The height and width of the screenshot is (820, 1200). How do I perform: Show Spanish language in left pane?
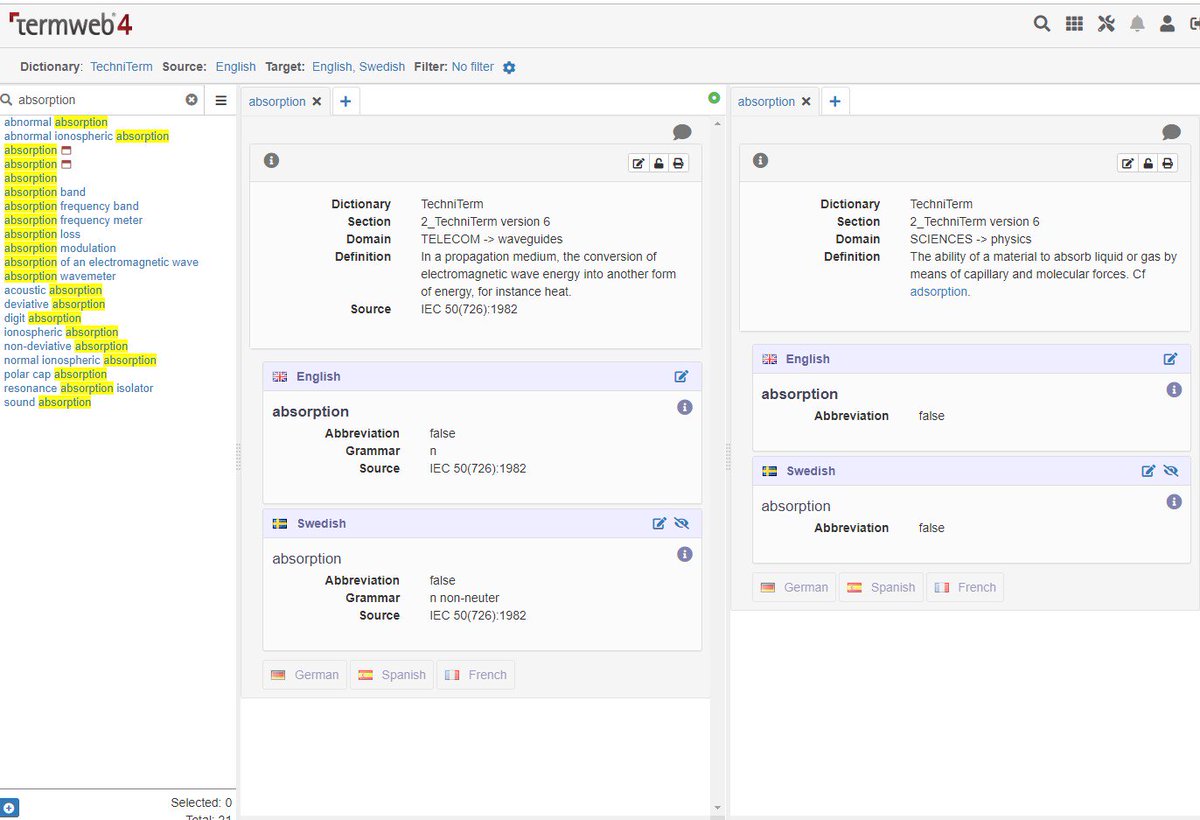pyautogui.click(x=392, y=675)
